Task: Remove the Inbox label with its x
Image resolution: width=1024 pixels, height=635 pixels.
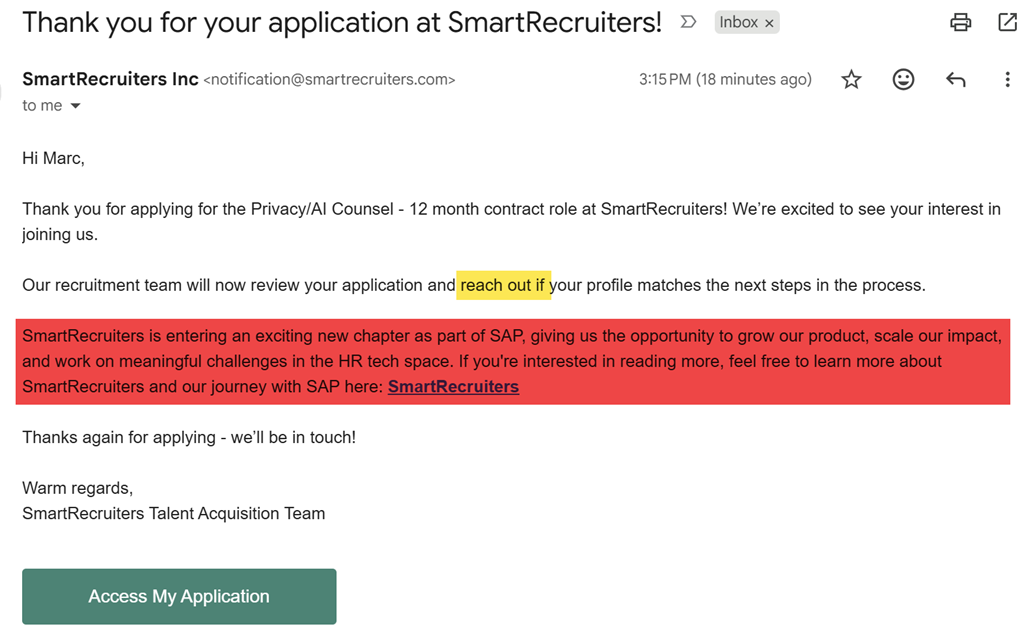Action: [x=769, y=23]
